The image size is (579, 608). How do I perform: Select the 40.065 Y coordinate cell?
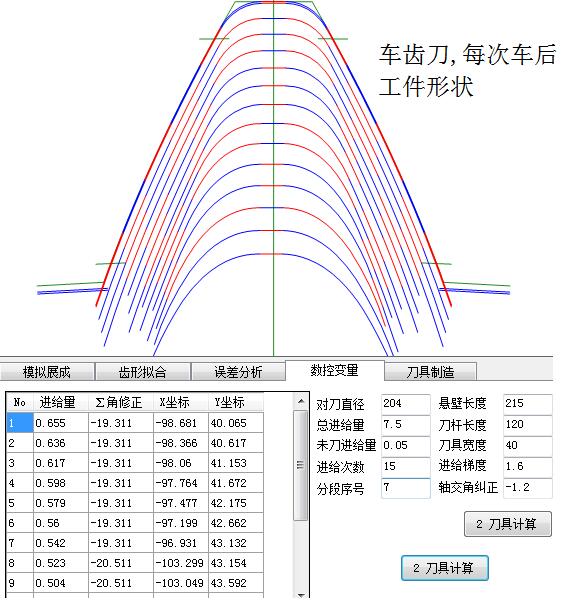[236, 423]
